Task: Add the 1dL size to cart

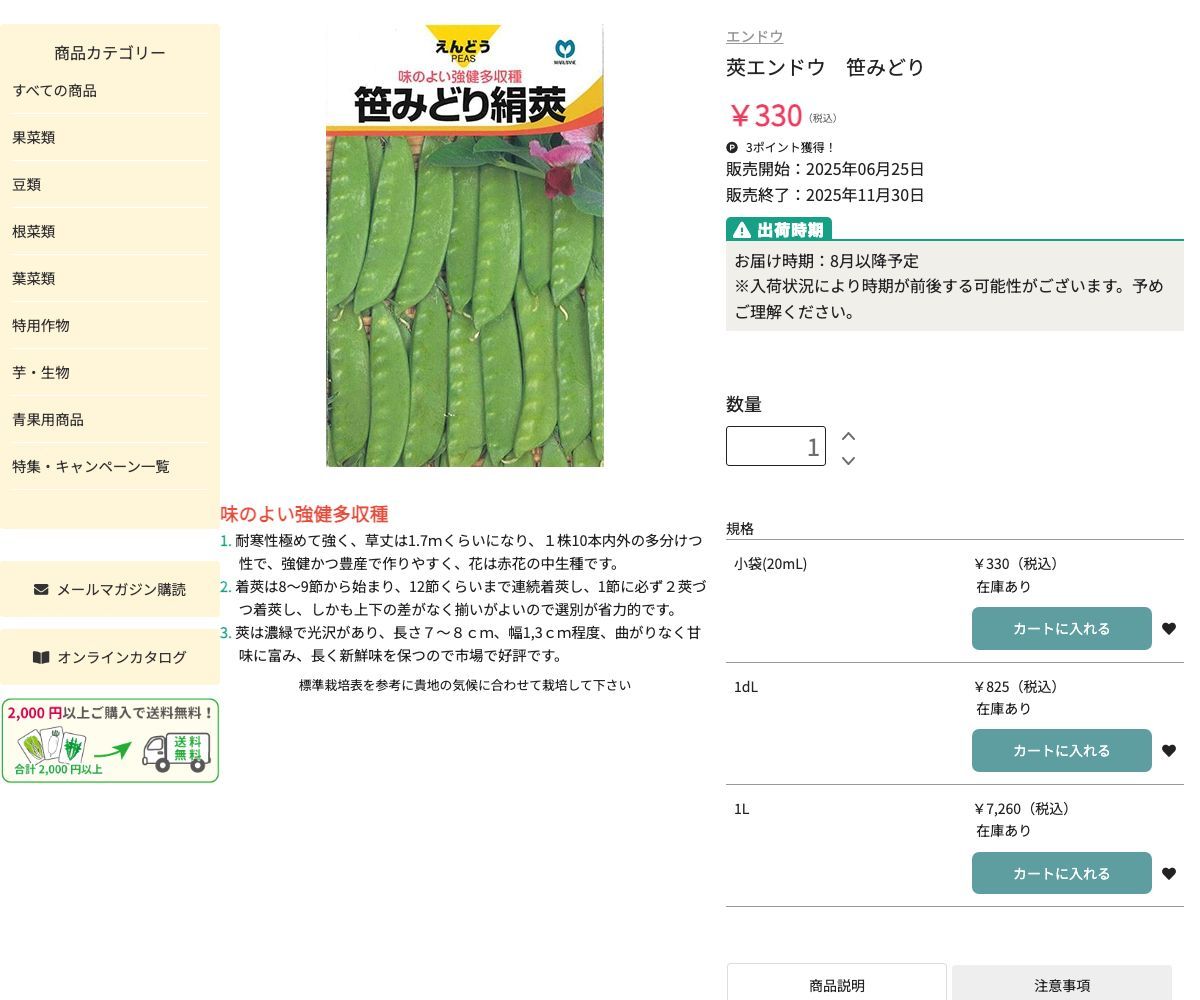Action: point(1061,751)
